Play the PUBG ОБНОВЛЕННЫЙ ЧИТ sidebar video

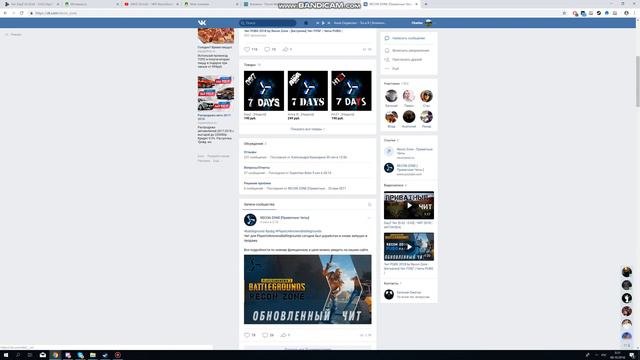click(x=409, y=247)
